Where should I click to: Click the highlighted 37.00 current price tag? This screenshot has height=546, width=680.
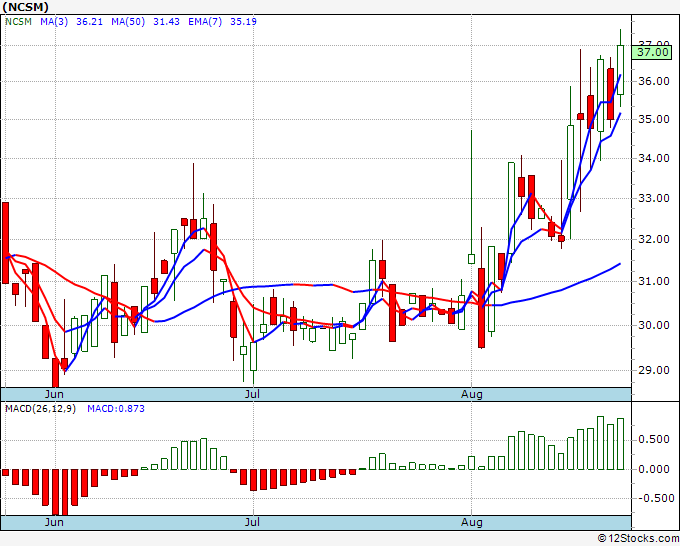tap(652, 52)
